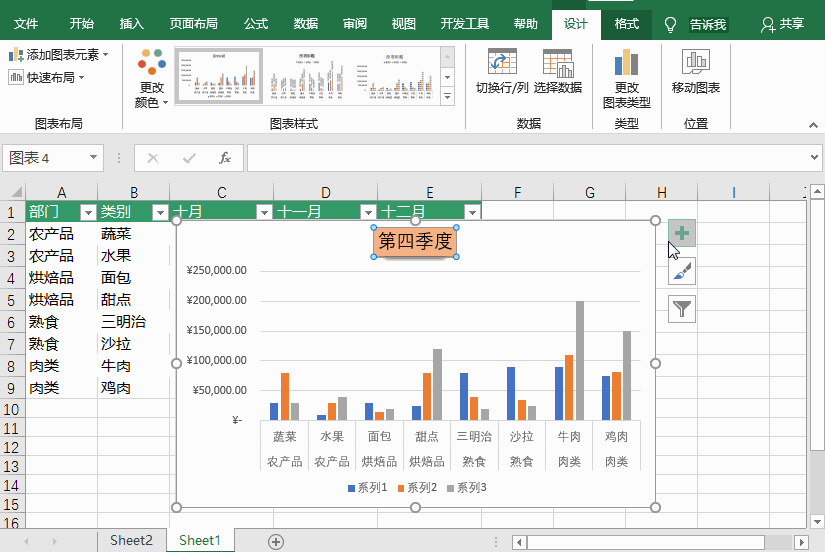Switch to the 插入 tab
The width and height of the screenshot is (825, 552).
pyautogui.click(x=132, y=24)
